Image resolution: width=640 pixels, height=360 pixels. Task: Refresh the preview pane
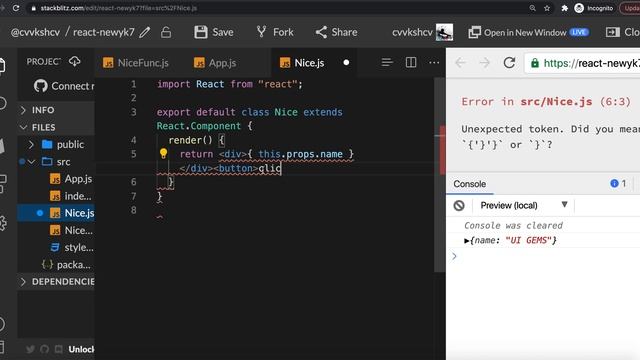click(509, 63)
